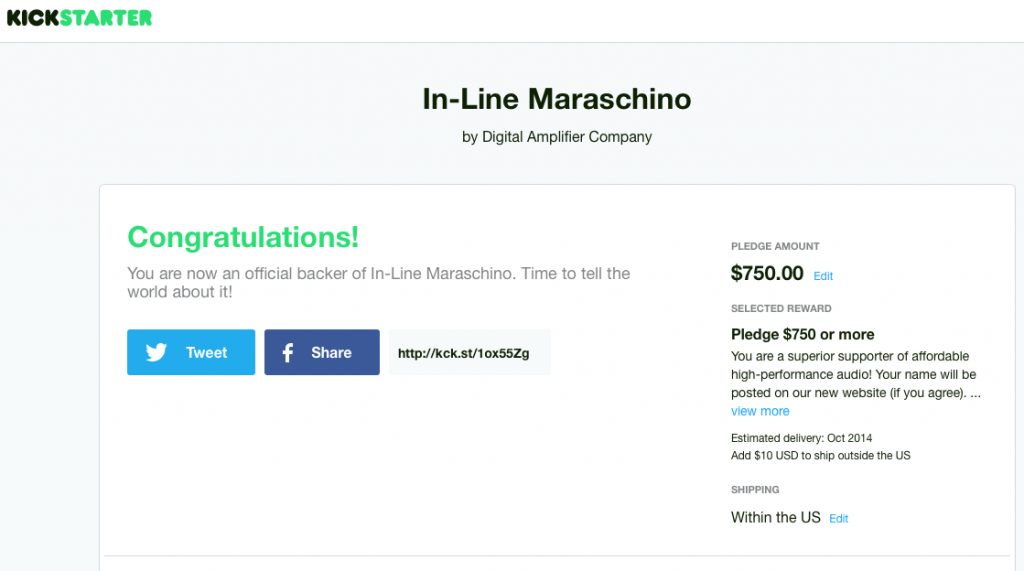Open the In-Line Maraschino project title
The image size is (1024, 571).
[x=556, y=99]
